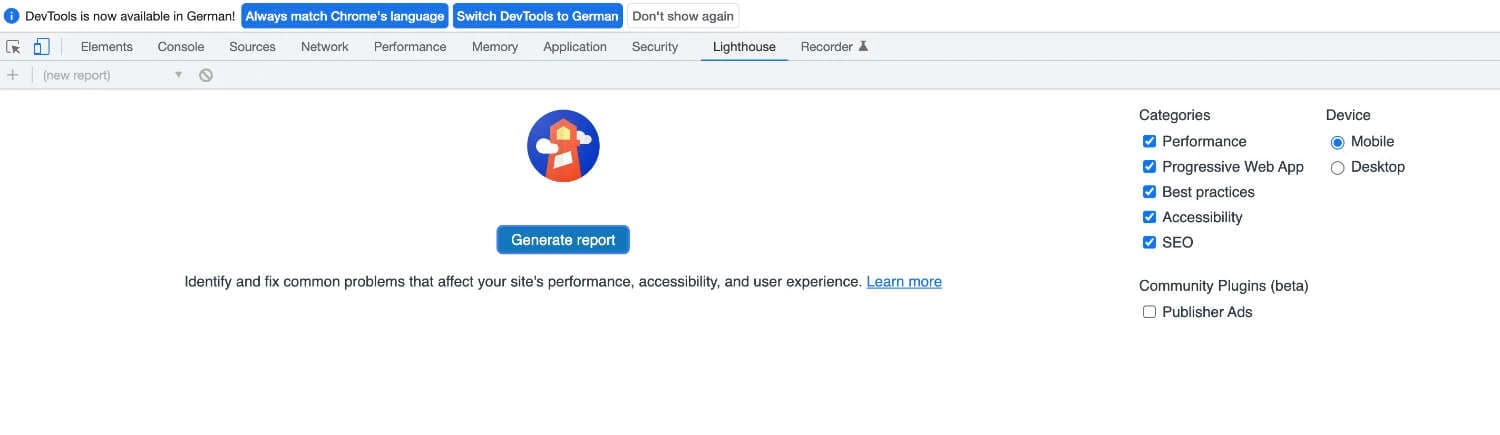Click the blue info icon in notification bar

click(12, 16)
